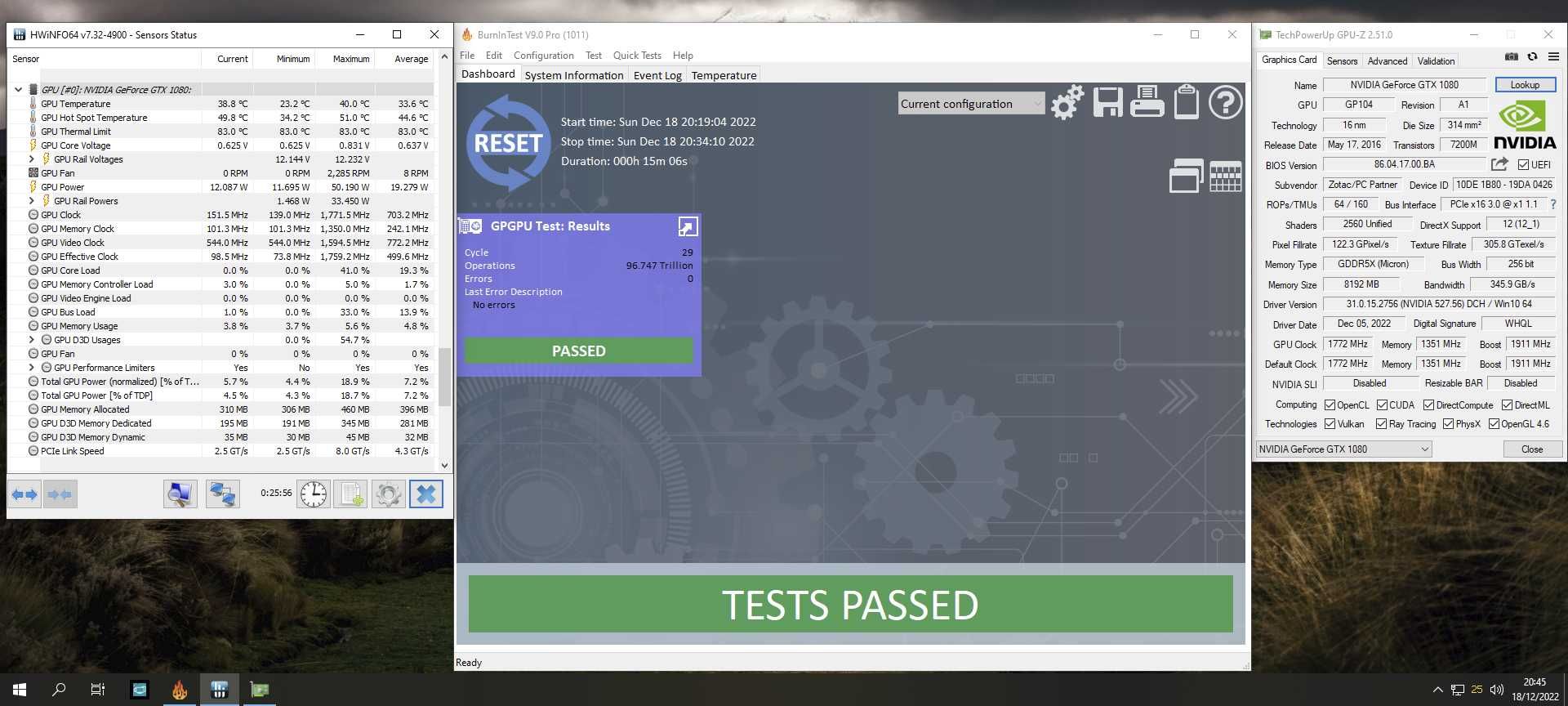Click the Maximum column header in HWiNFO
Screen dimensions: 1568x706
click(x=345, y=59)
